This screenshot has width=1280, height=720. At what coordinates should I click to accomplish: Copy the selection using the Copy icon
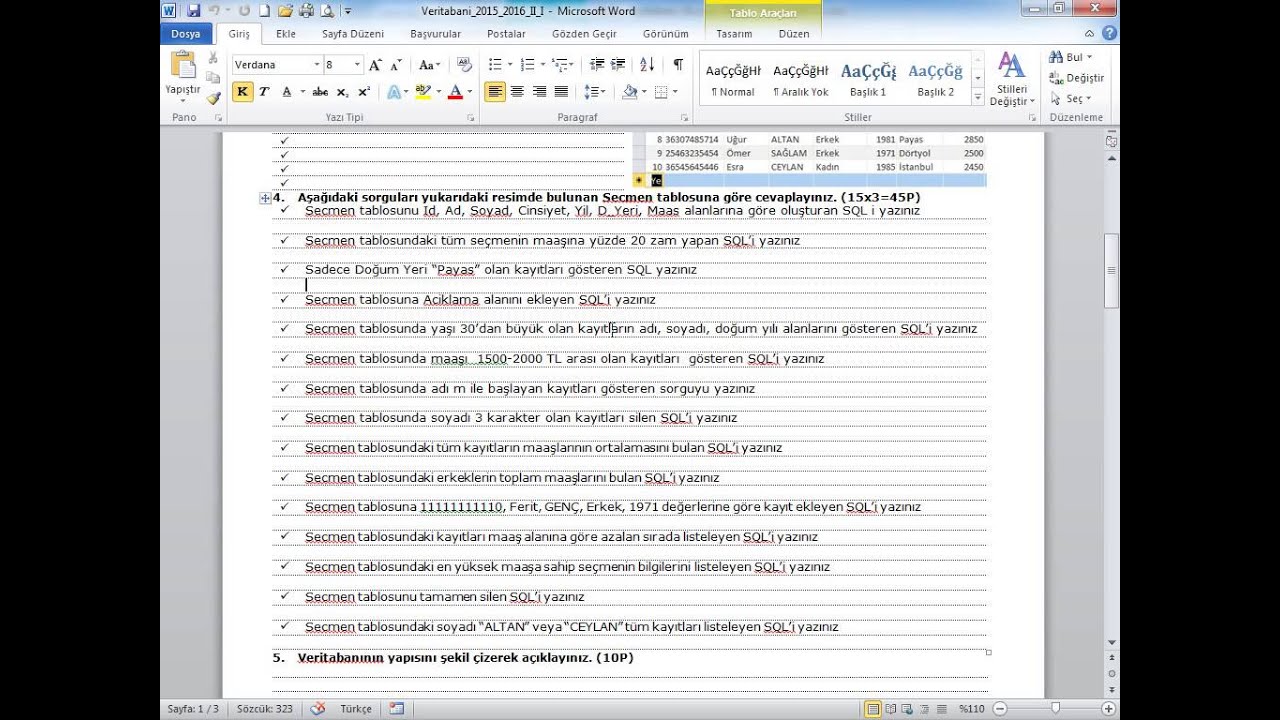[213, 77]
